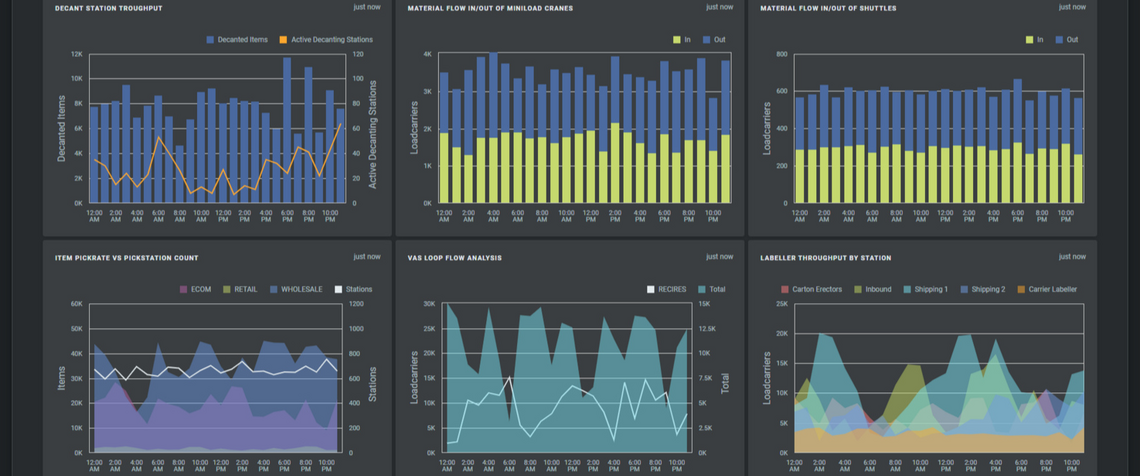Toggle the Out legend in Shuttles chart
This screenshot has height=476, width=1140.
1066,40
